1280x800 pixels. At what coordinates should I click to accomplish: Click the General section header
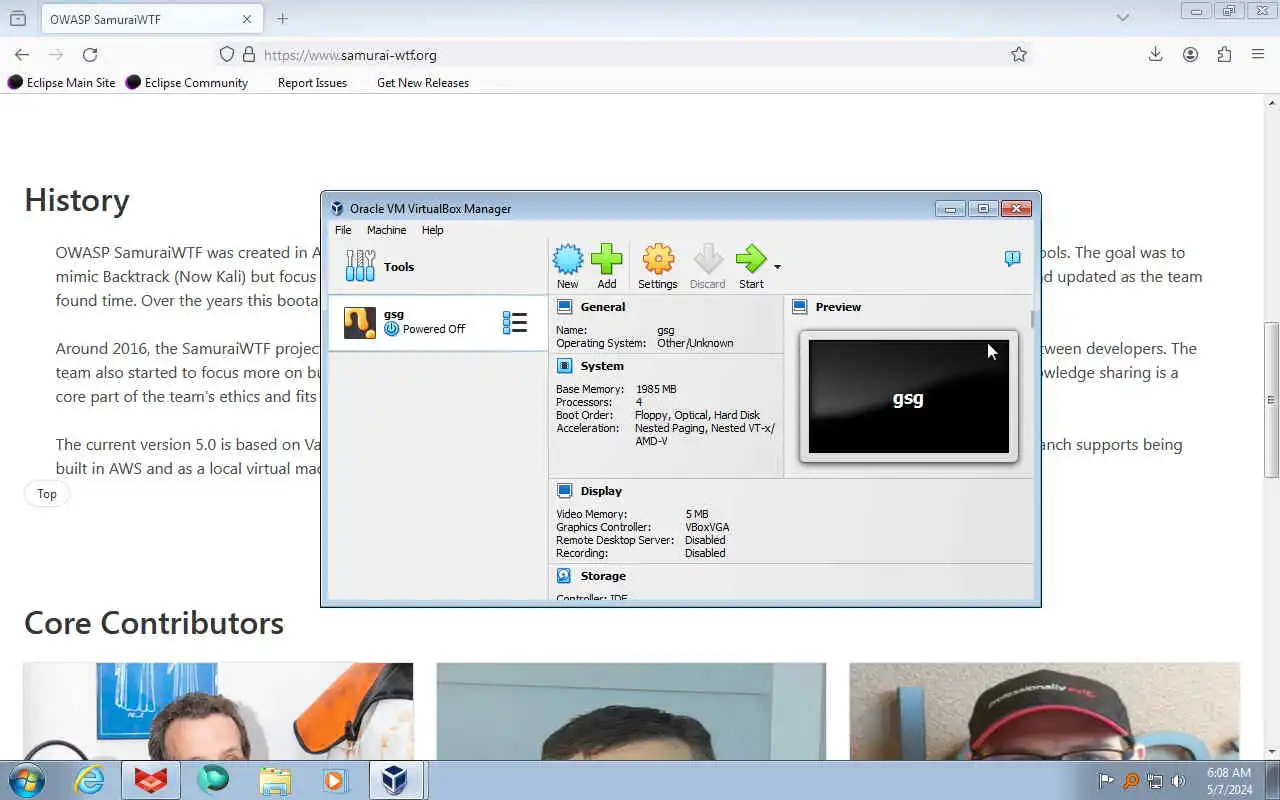(x=603, y=307)
